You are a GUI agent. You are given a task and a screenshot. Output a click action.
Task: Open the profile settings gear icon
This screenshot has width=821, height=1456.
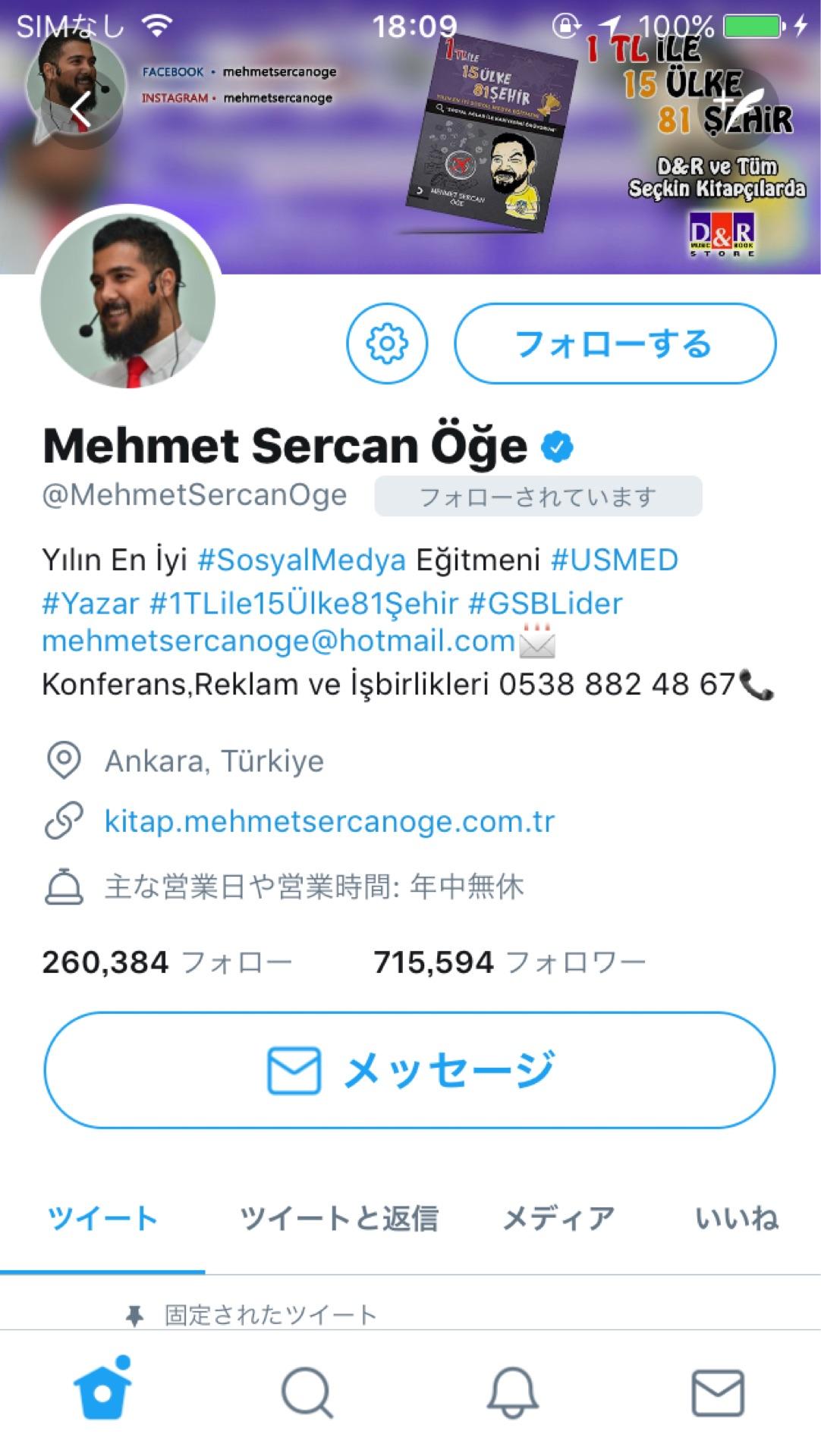click(387, 344)
